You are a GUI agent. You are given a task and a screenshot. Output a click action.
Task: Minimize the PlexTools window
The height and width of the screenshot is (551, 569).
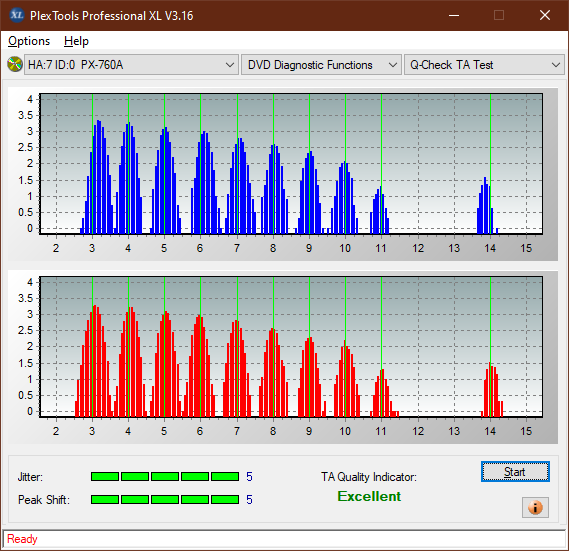pos(454,15)
